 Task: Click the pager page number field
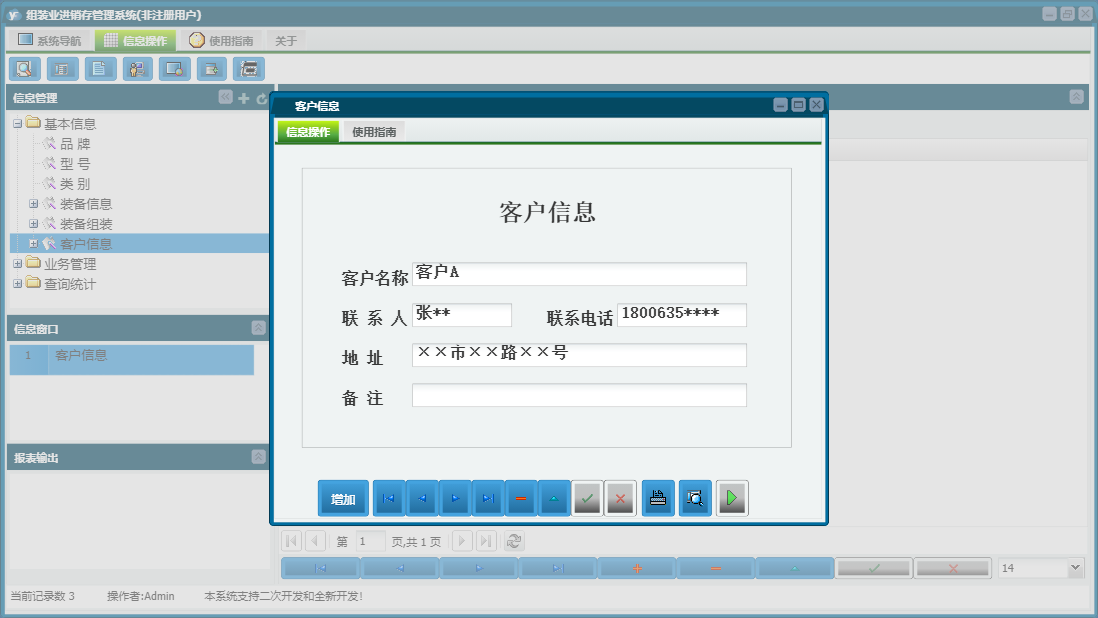point(370,541)
